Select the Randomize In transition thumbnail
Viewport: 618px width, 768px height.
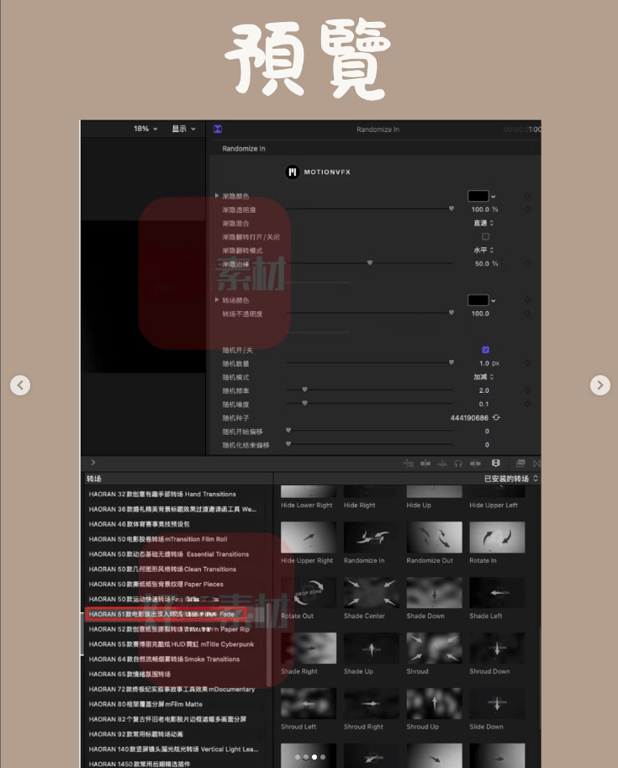click(x=371, y=537)
